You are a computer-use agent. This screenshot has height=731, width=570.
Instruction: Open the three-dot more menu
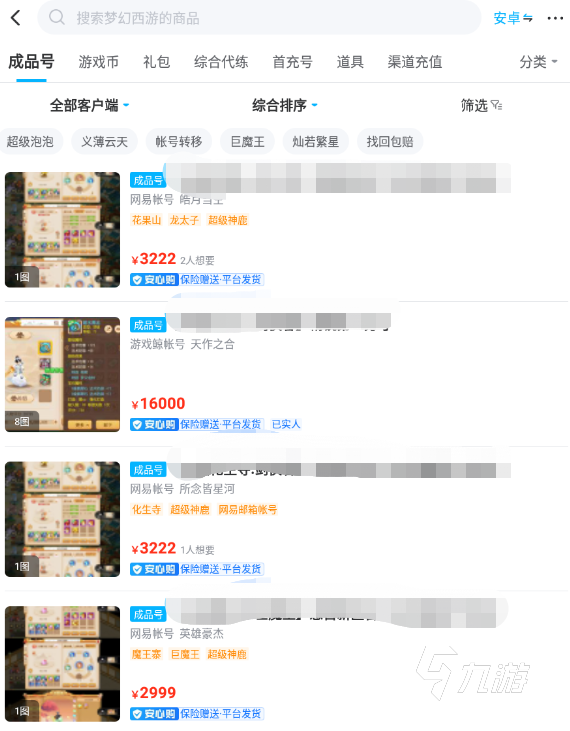tap(555, 18)
